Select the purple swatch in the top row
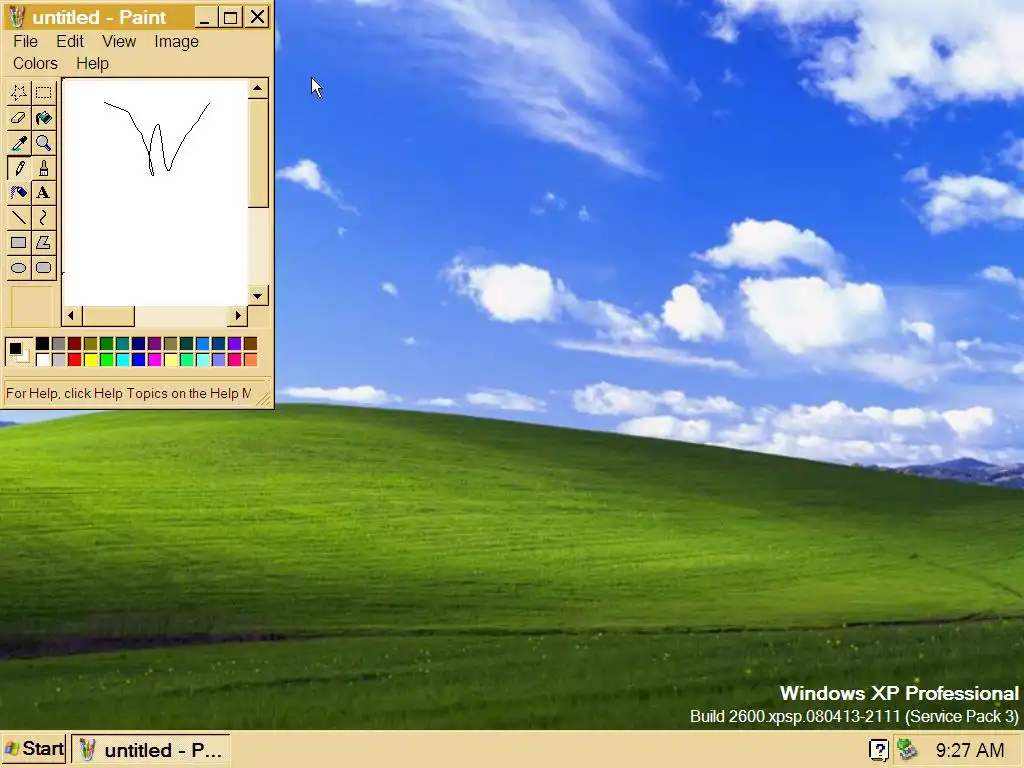This screenshot has width=1024, height=768. coord(155,344)
